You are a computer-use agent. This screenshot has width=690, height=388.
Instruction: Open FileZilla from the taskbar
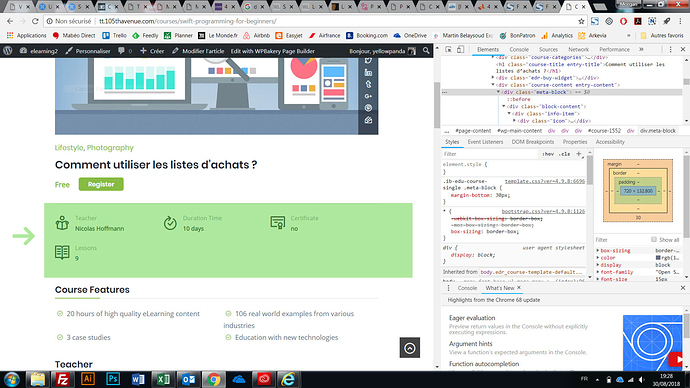(62, 379)
